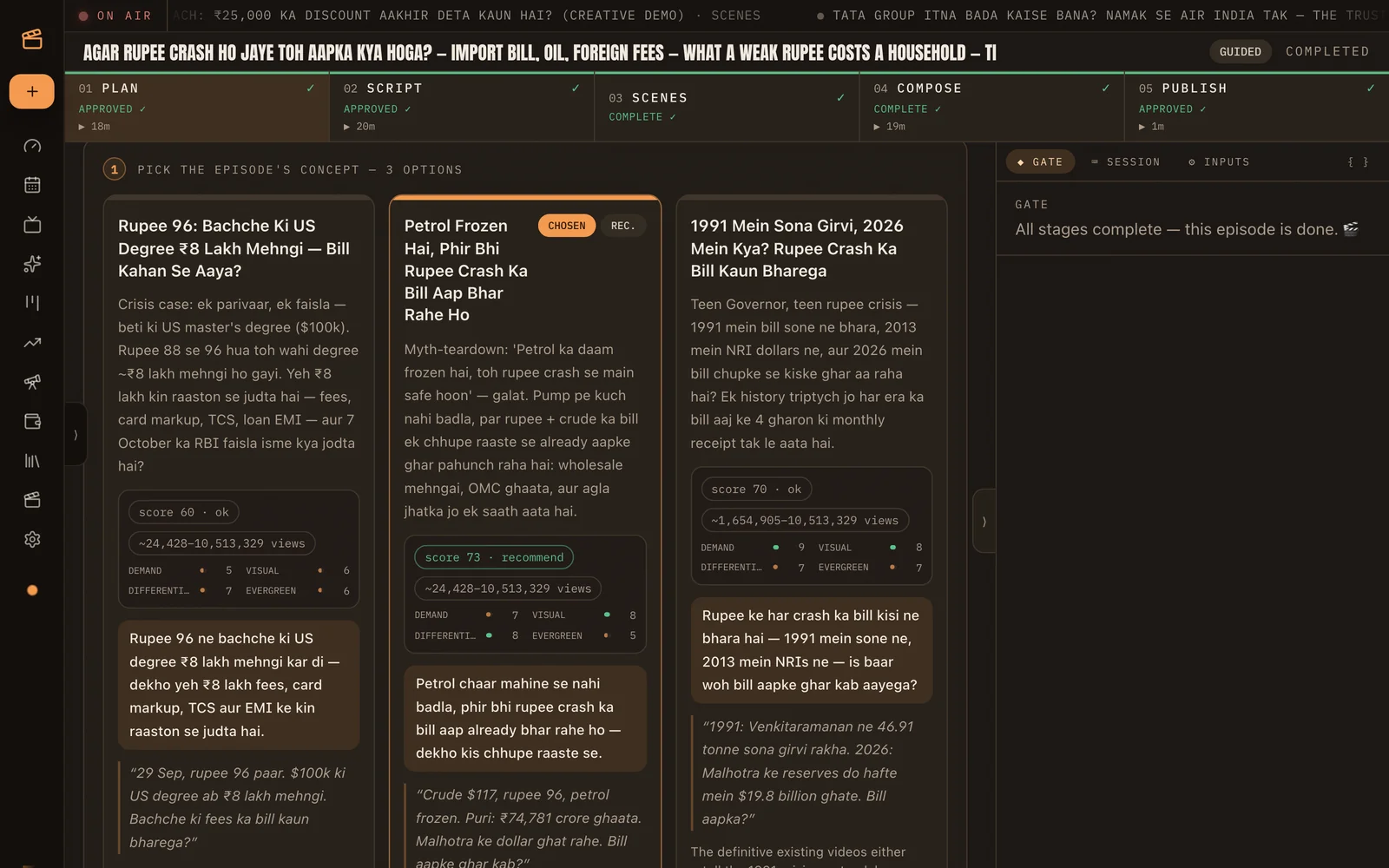
Task: Click the '~1,654,905–10,513,329 views' chip
Action: 805,521
